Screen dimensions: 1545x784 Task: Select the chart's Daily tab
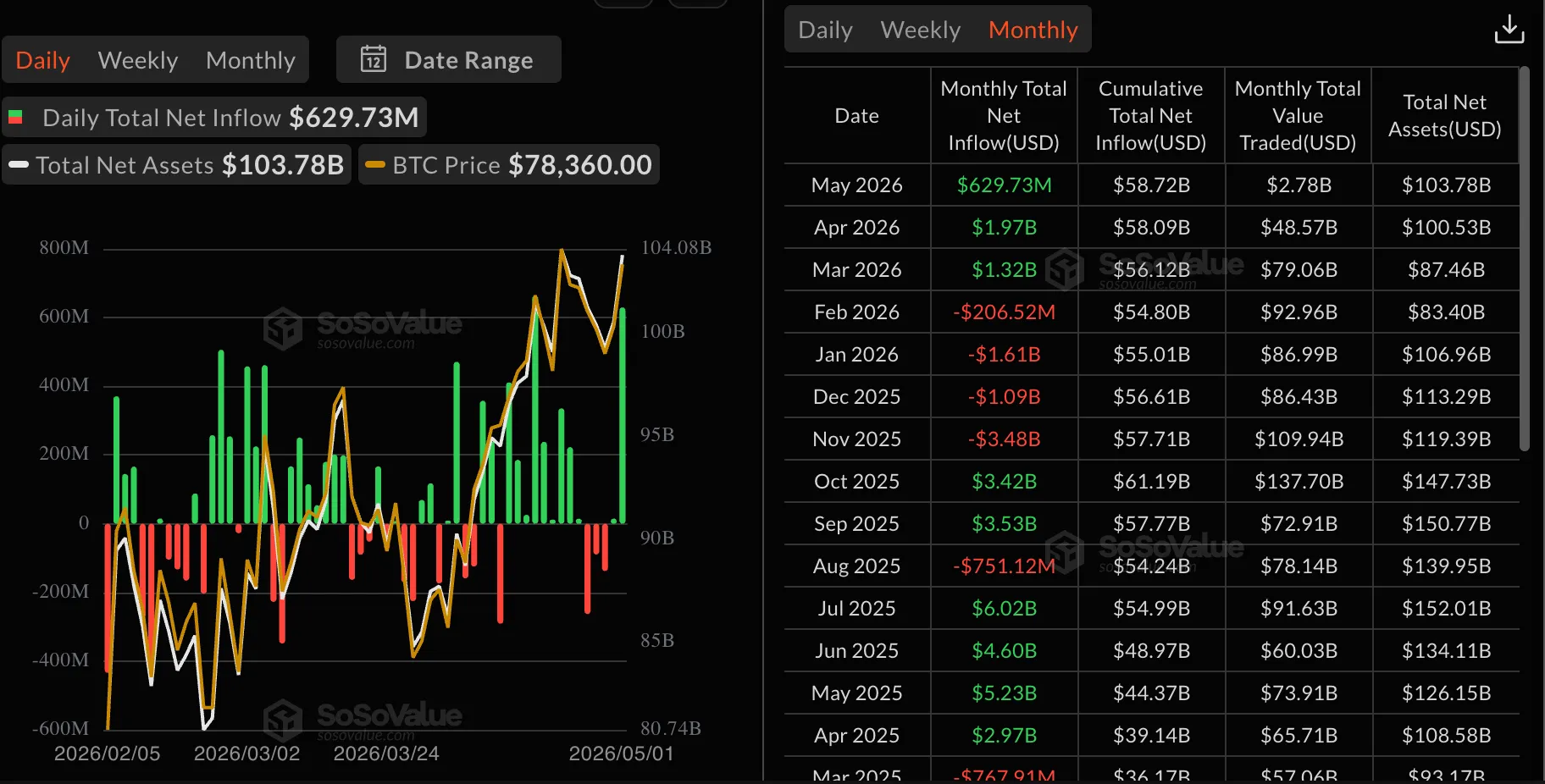coord(43,60)
